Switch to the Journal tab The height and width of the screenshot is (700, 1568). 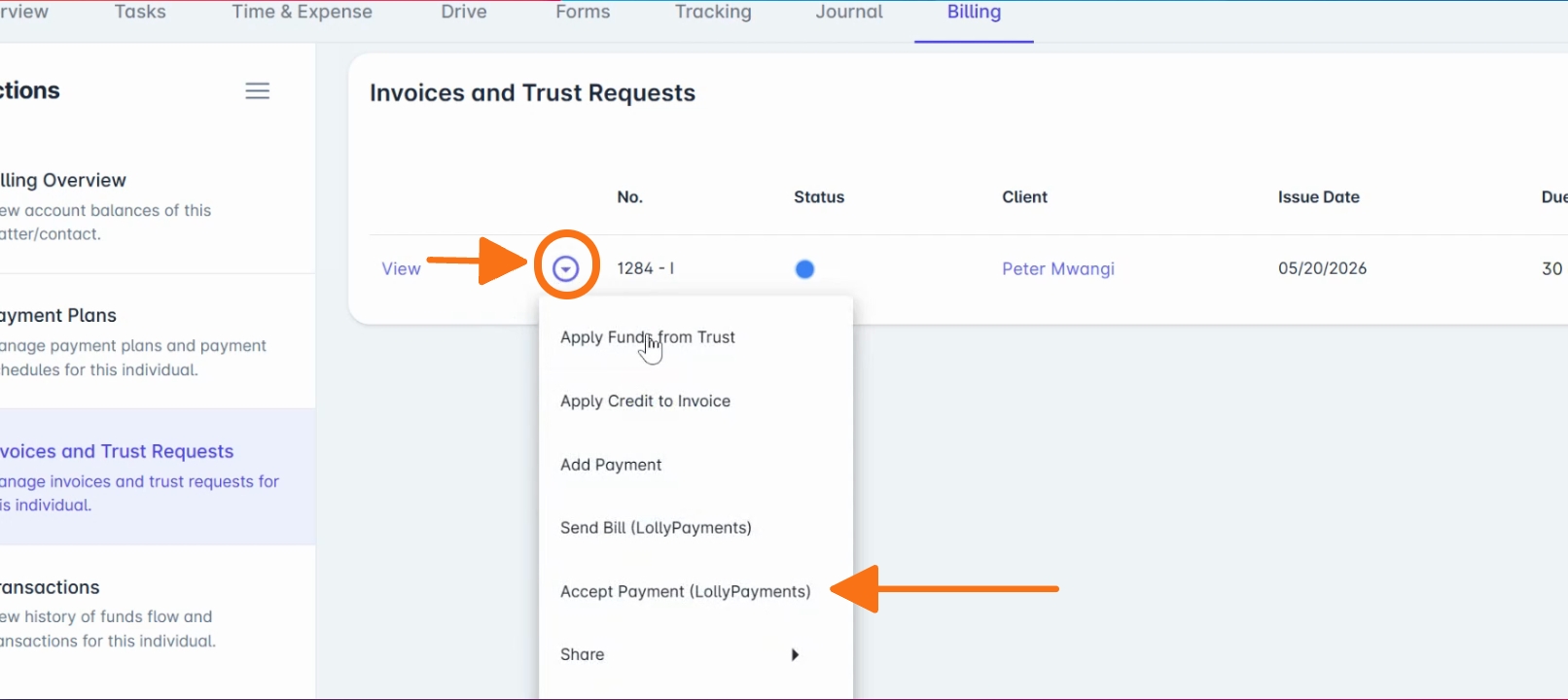(x=849, y=12)
